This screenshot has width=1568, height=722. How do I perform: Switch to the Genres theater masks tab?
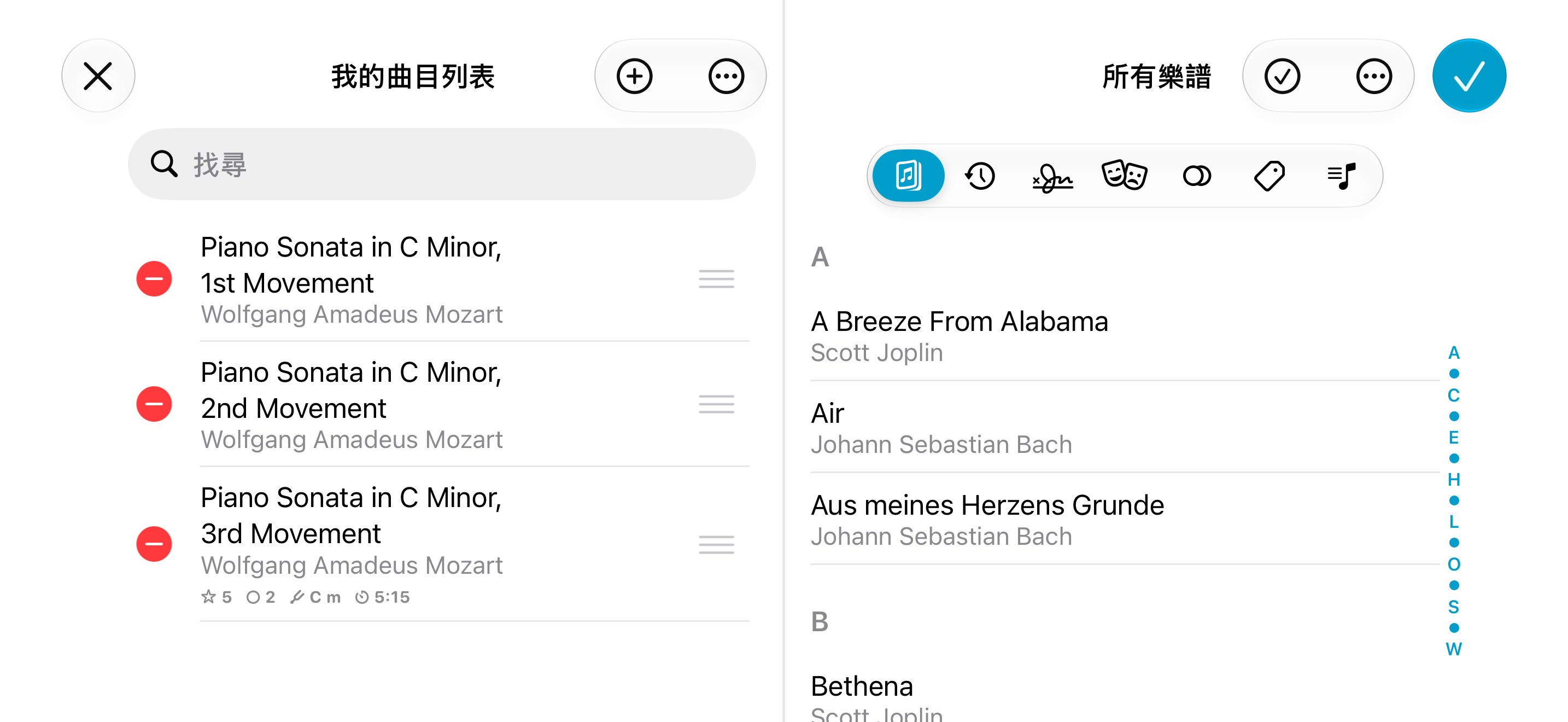(1124, 176)
